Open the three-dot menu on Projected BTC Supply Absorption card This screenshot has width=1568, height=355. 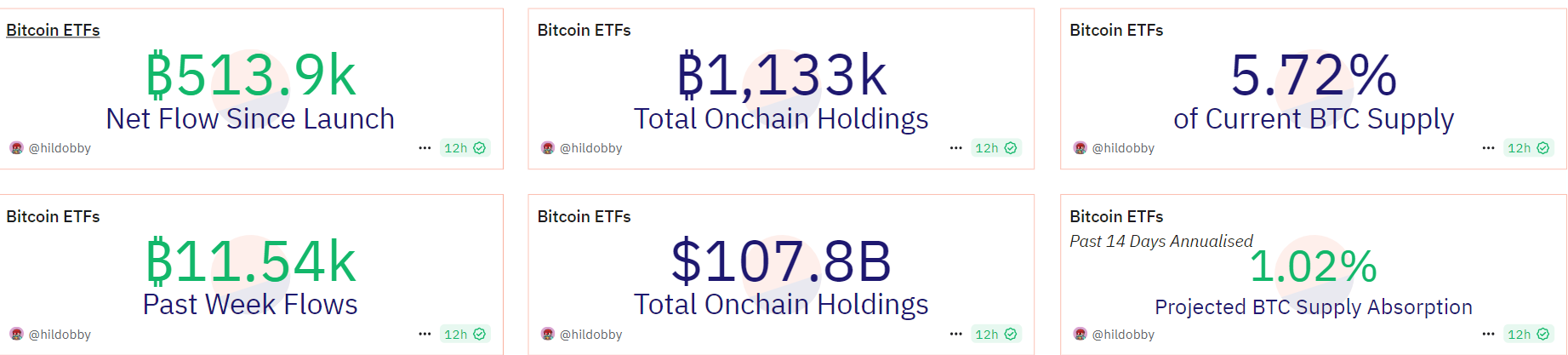(1488, 335)
